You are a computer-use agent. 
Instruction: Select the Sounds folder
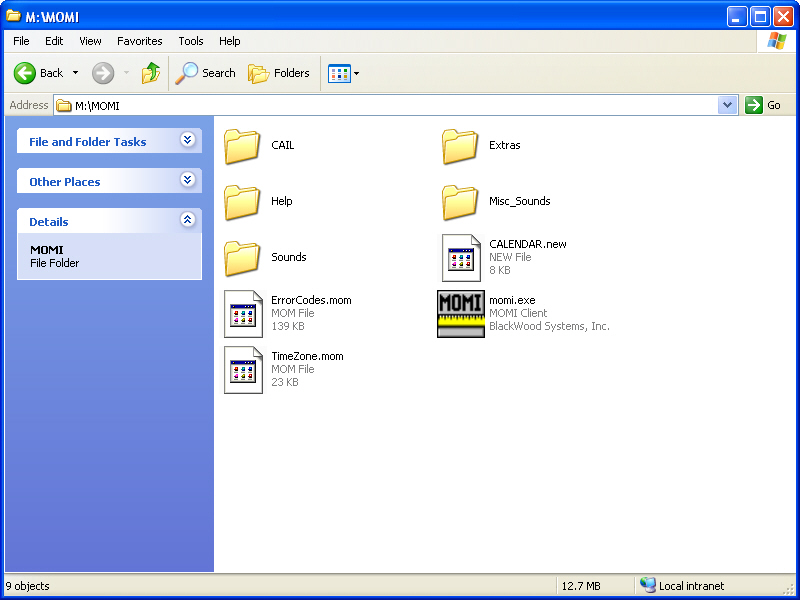pos(243,258)
